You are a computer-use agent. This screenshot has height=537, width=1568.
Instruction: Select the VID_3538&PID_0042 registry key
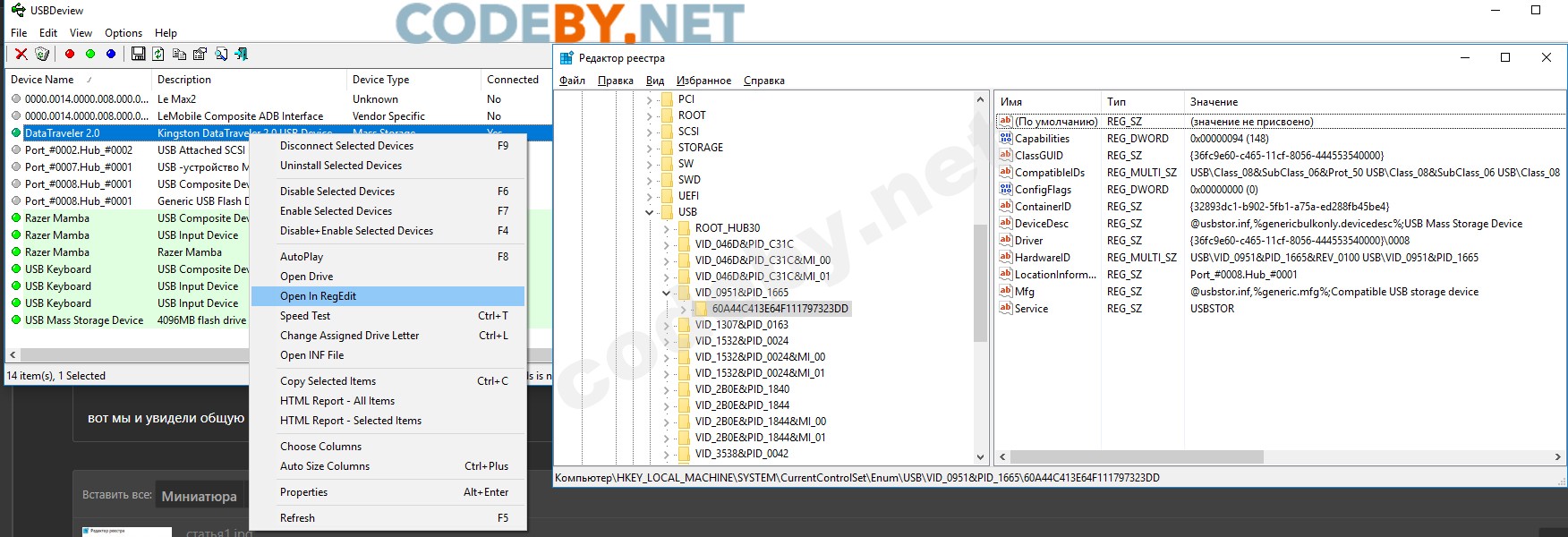pyautogui.click(x=741, y=454)
